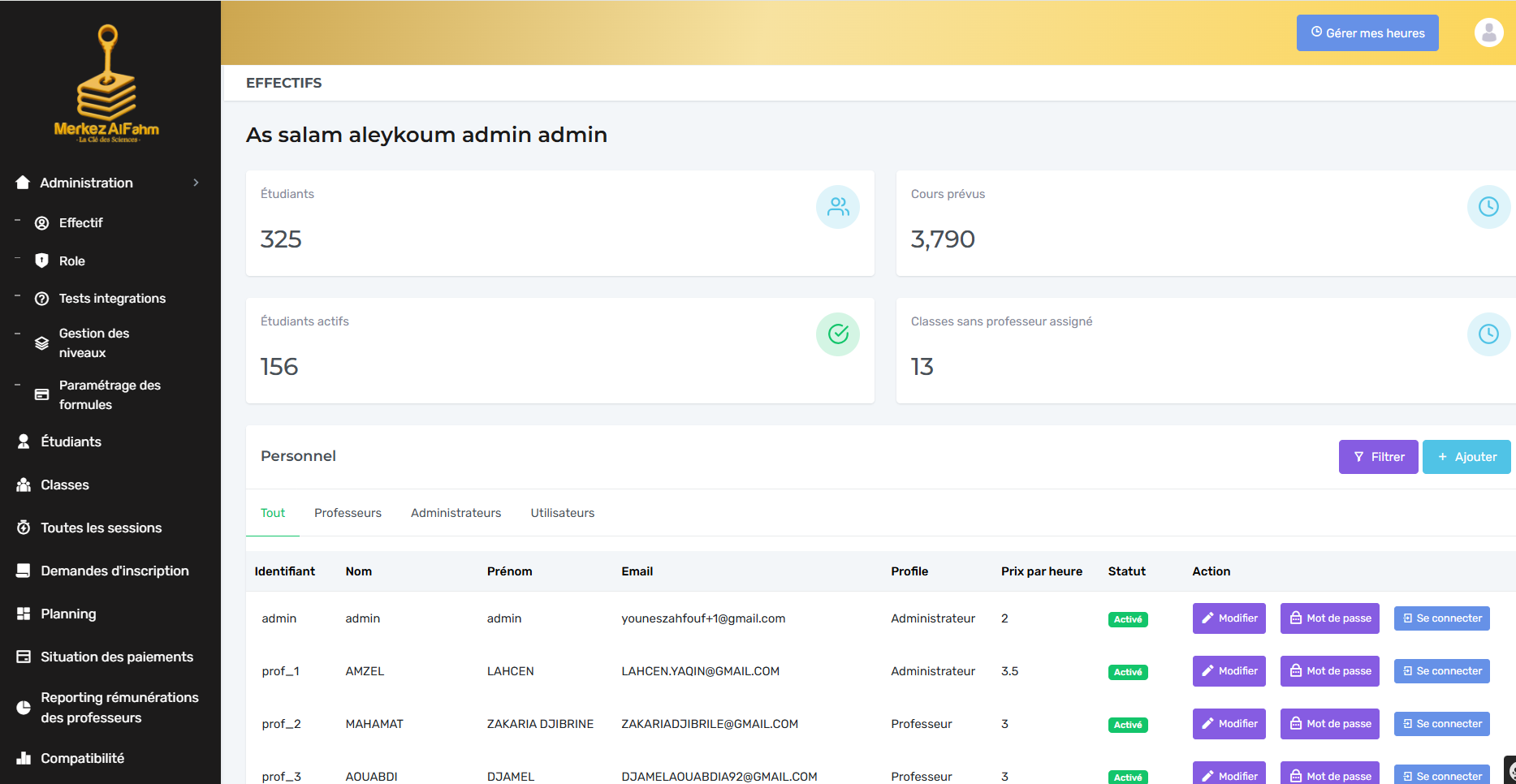Screen dimensions: 1516x784
Task: Click email ZAKARIADJIBRILE@GMAIL.COM
Action: coord(710,724)
